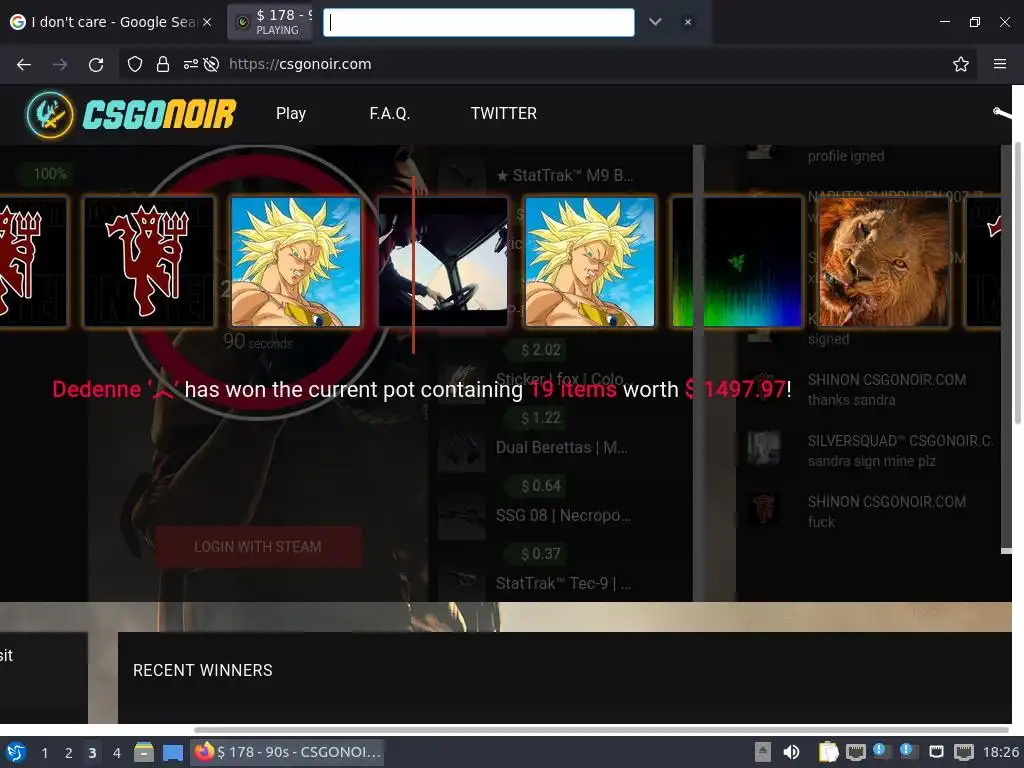The height and width of the screenshot is (768, 1024).
Task: Switch to I don't care Google Search tab
Action: click(110, 22)
